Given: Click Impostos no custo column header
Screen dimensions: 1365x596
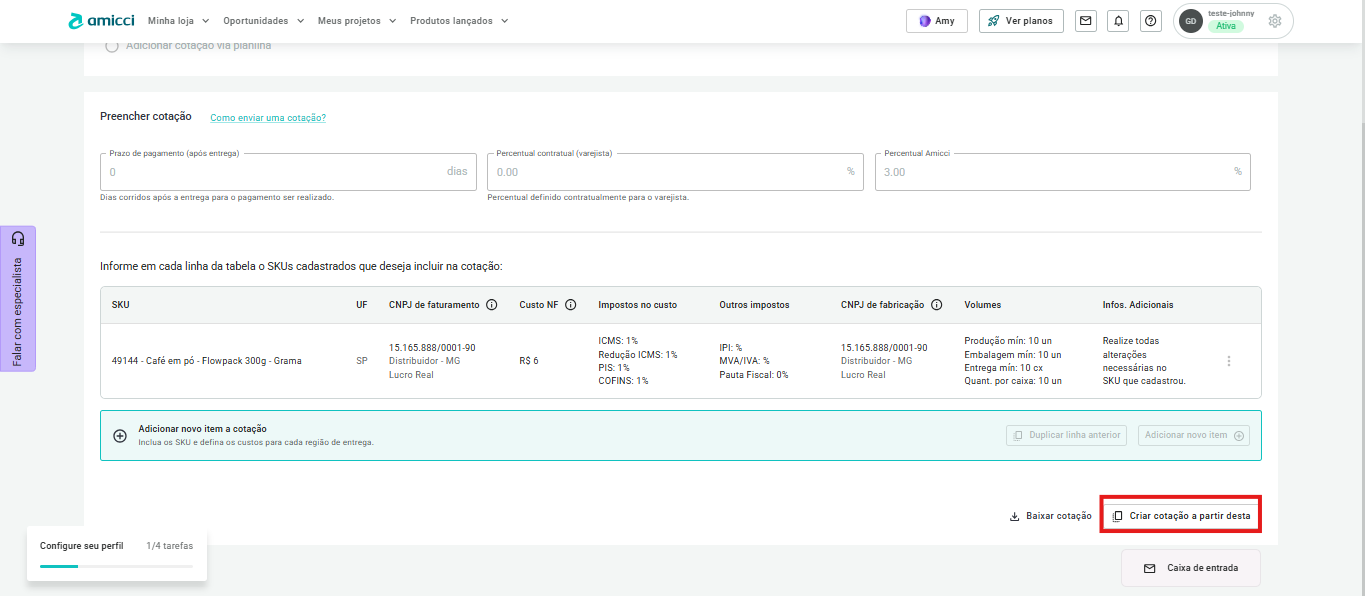Looking at the screenshot, I should [x=636, y=305].
